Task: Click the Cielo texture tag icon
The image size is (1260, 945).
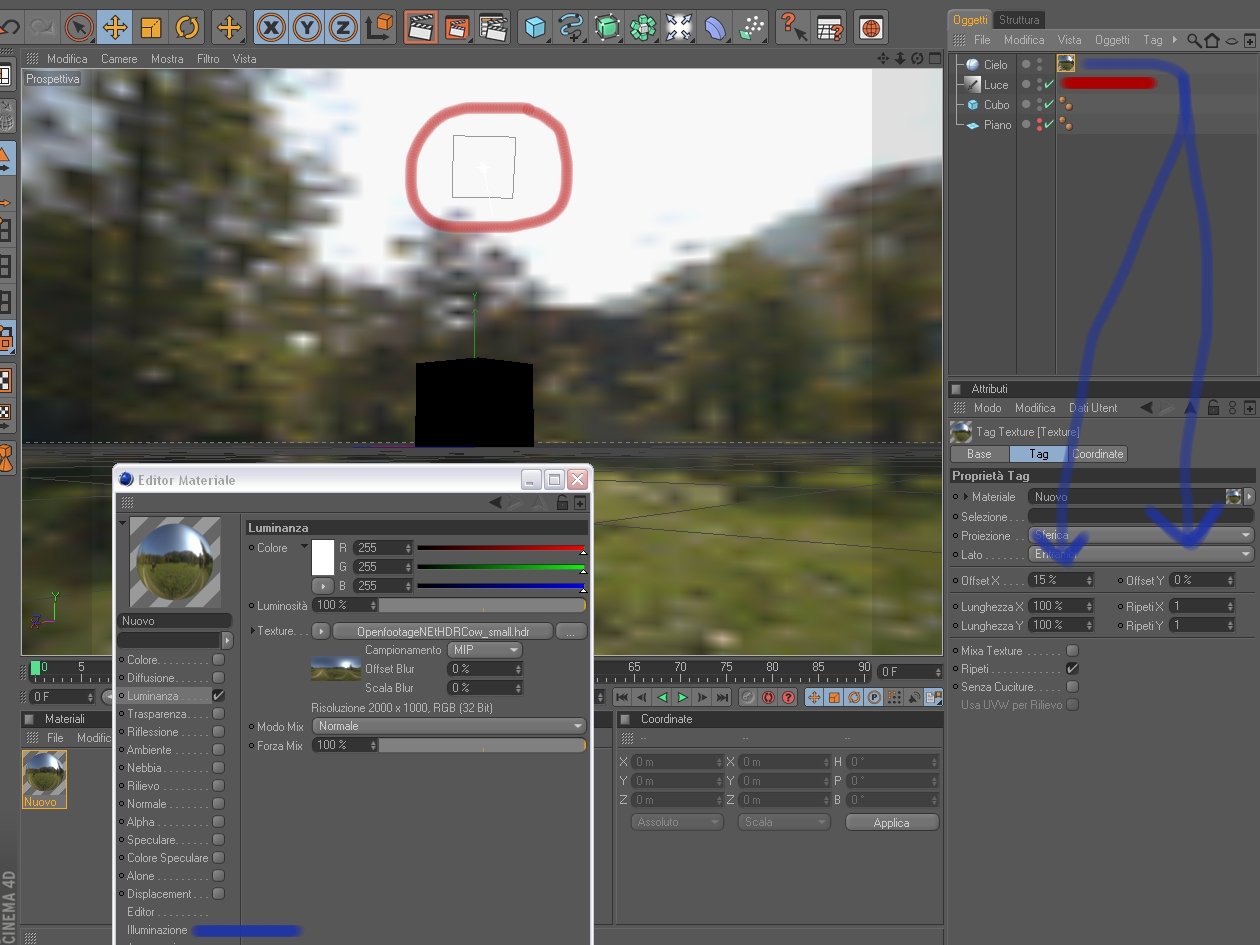Action: coord(1066,64)
